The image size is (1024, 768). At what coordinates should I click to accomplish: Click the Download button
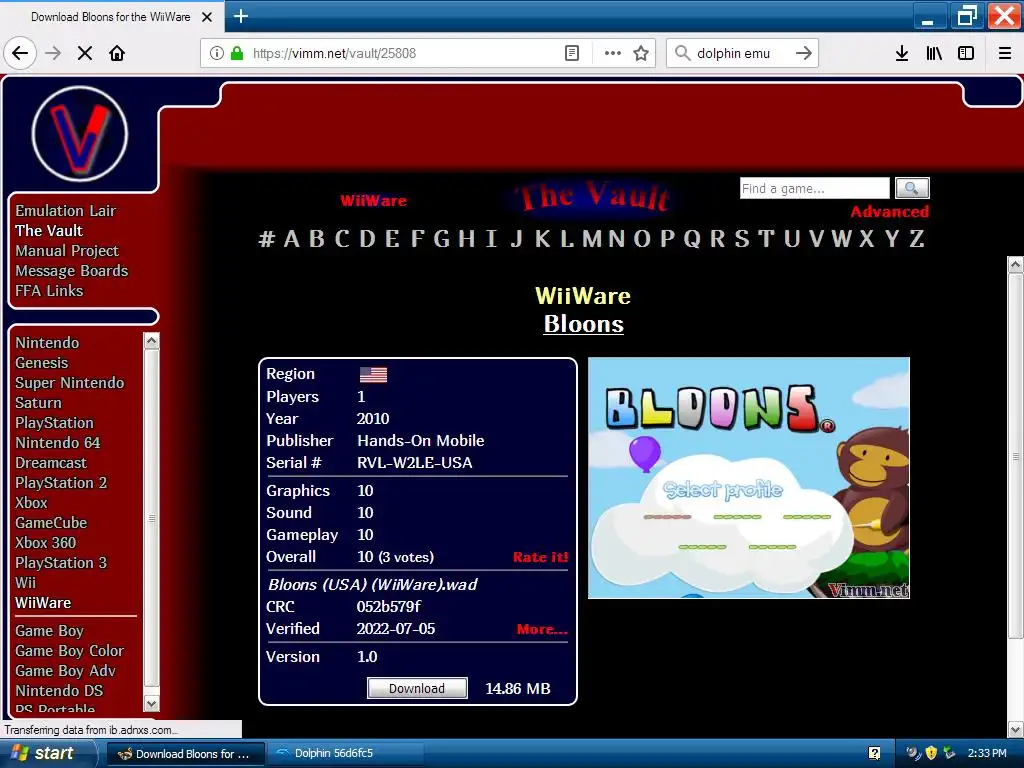[x=417, y=688]
